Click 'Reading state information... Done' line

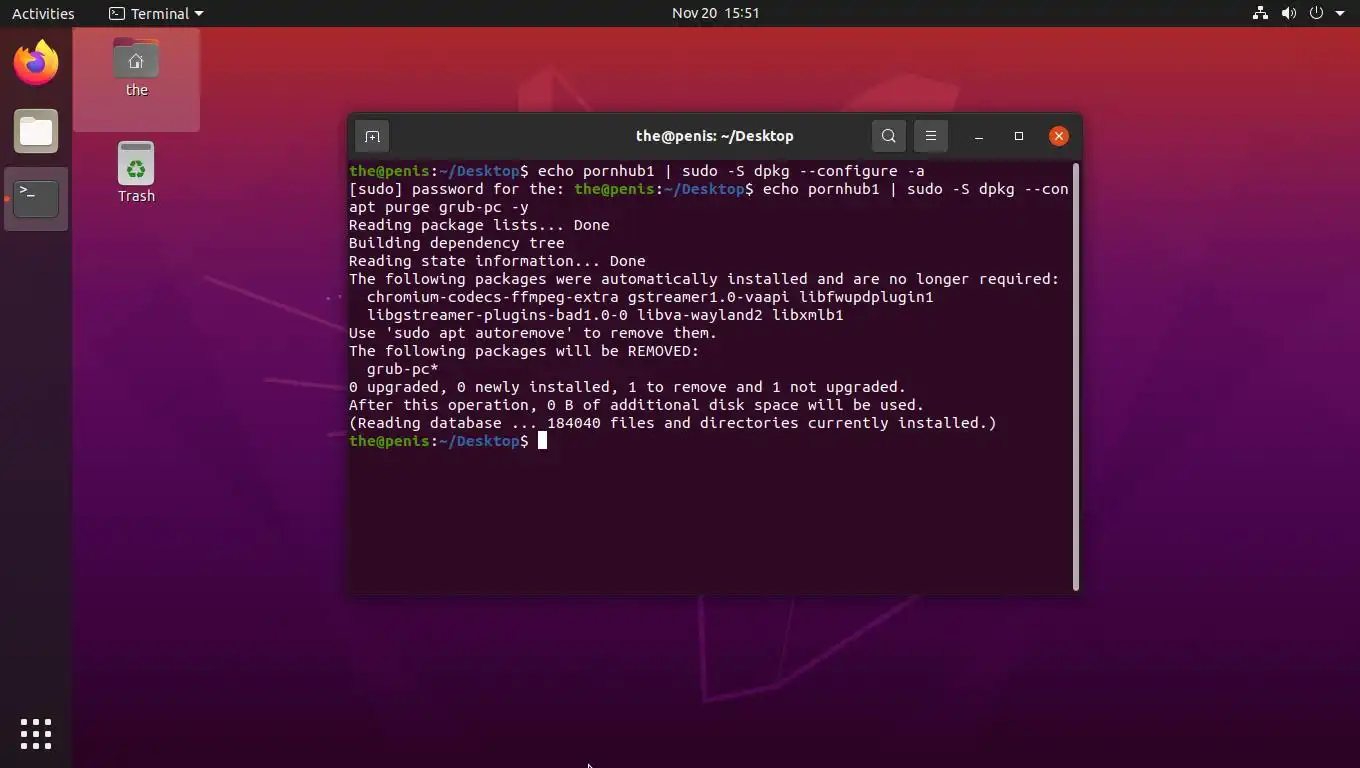(497, 261)
